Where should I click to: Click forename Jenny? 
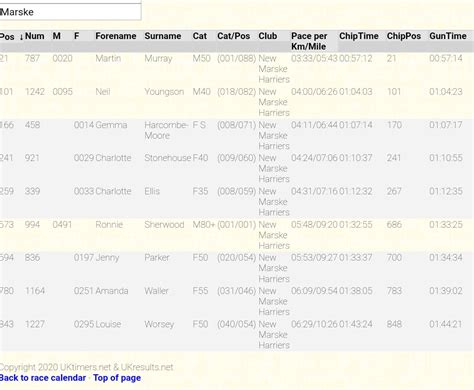tap(107, 258)
